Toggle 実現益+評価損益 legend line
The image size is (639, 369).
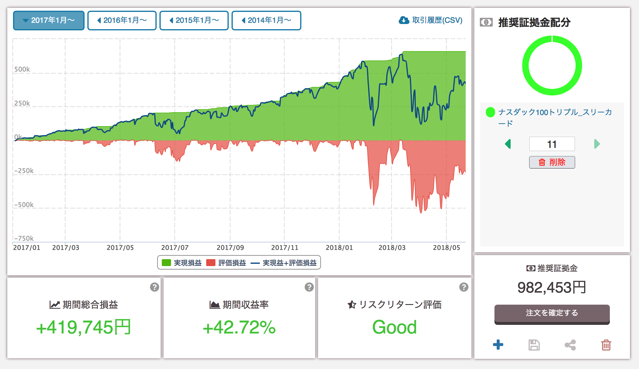(284, 263)
